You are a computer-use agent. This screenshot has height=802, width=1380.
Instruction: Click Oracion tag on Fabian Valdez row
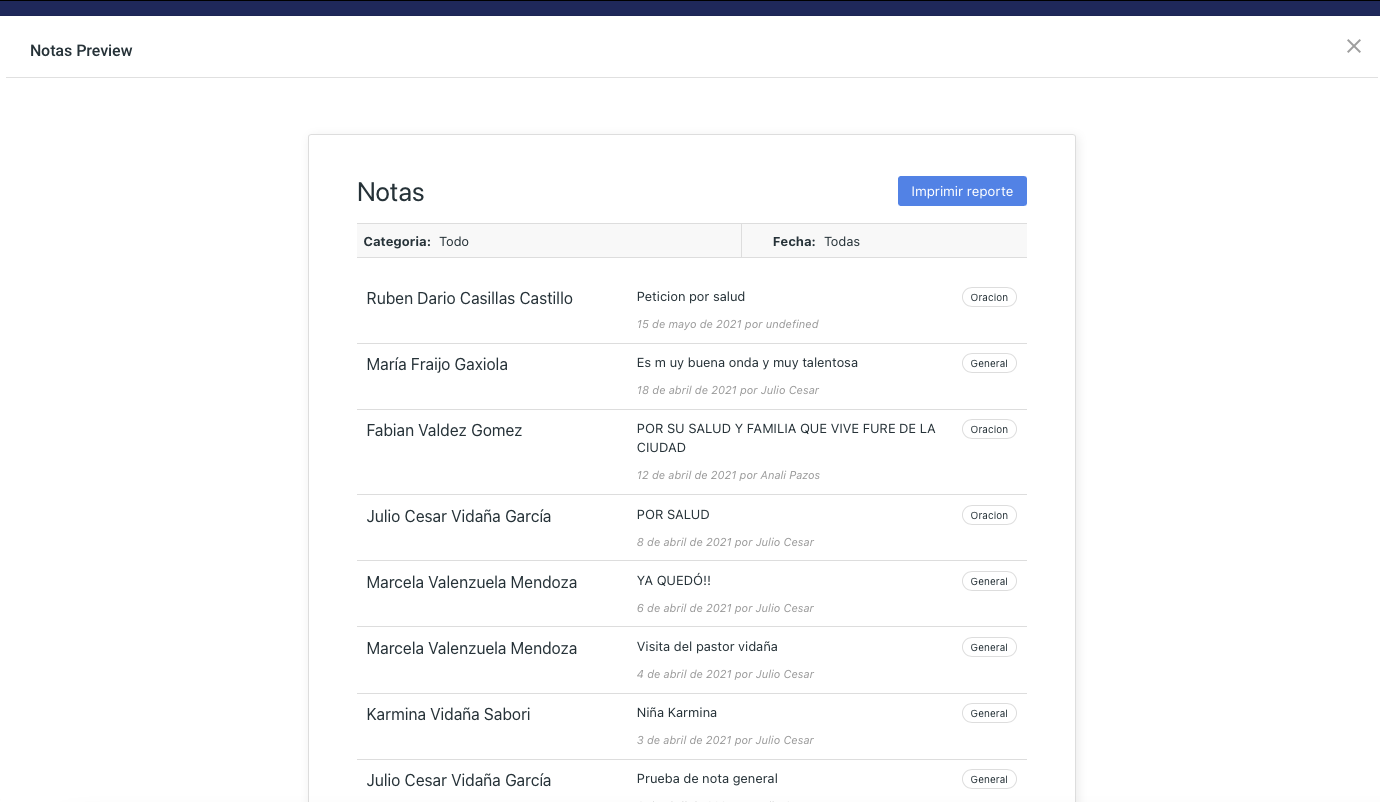tap(989, 429)
